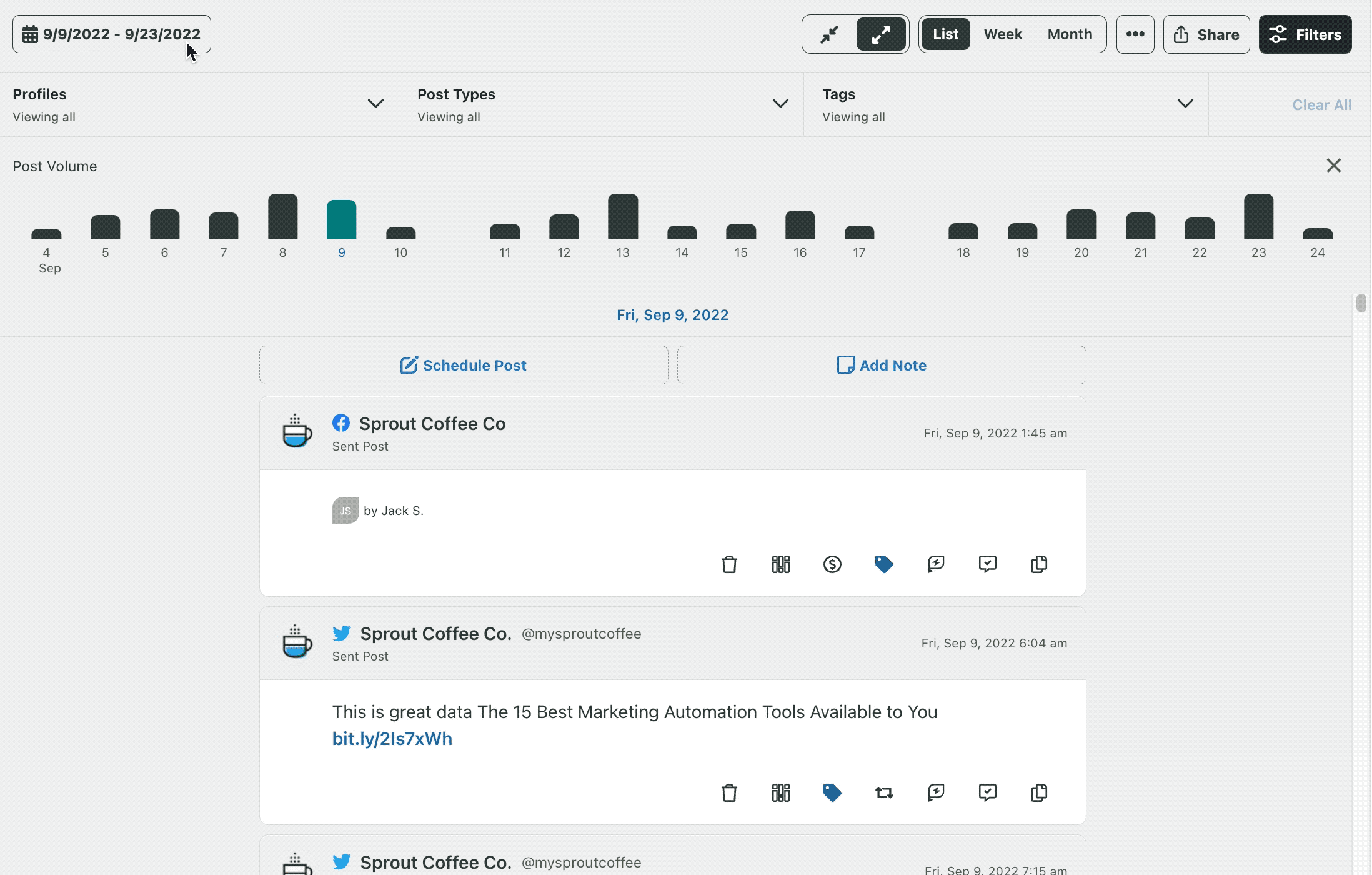The image size is (1372, 875).
Task: Click Clear All filters
Action: tap(1322, 105)
